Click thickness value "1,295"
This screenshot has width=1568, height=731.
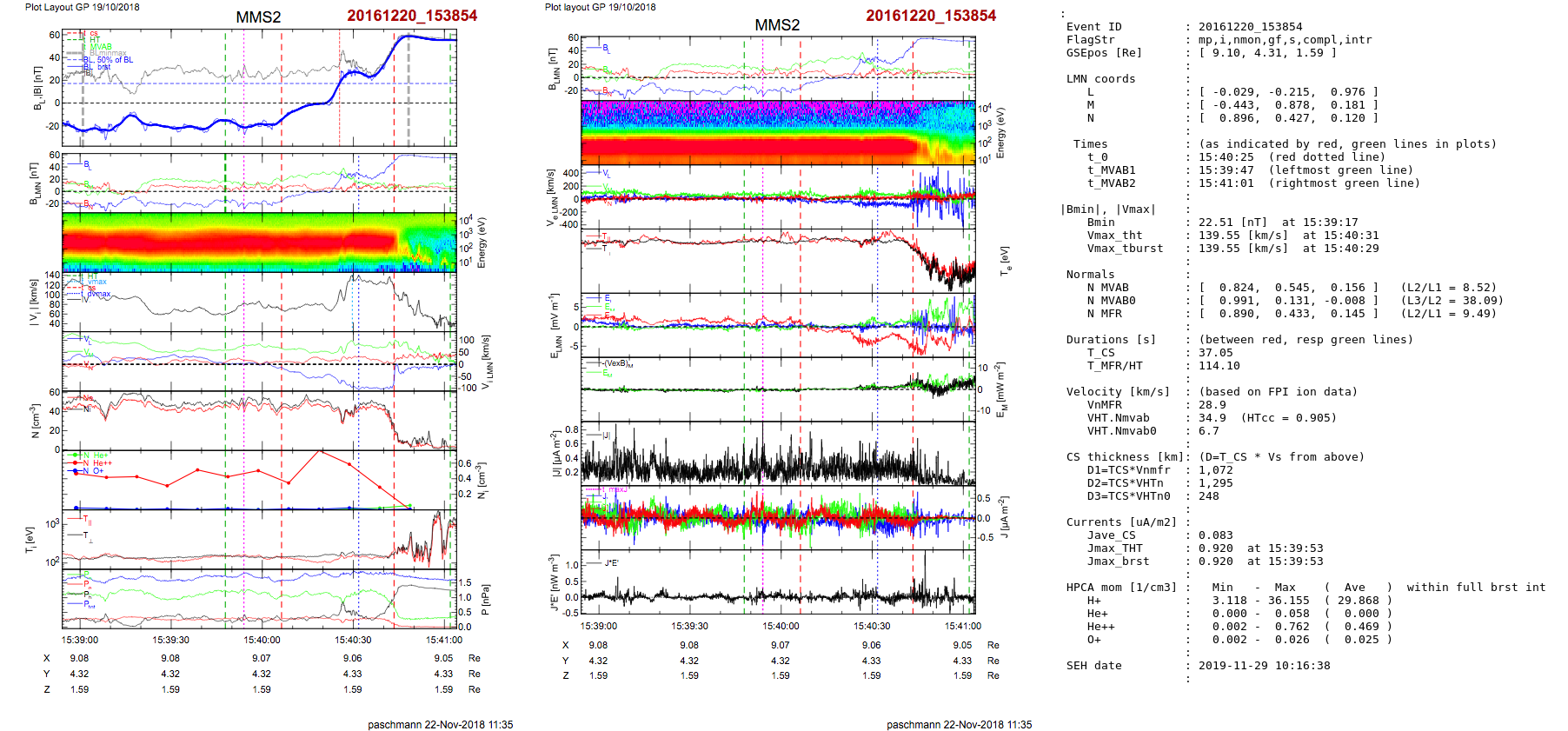click(1215, 483)
